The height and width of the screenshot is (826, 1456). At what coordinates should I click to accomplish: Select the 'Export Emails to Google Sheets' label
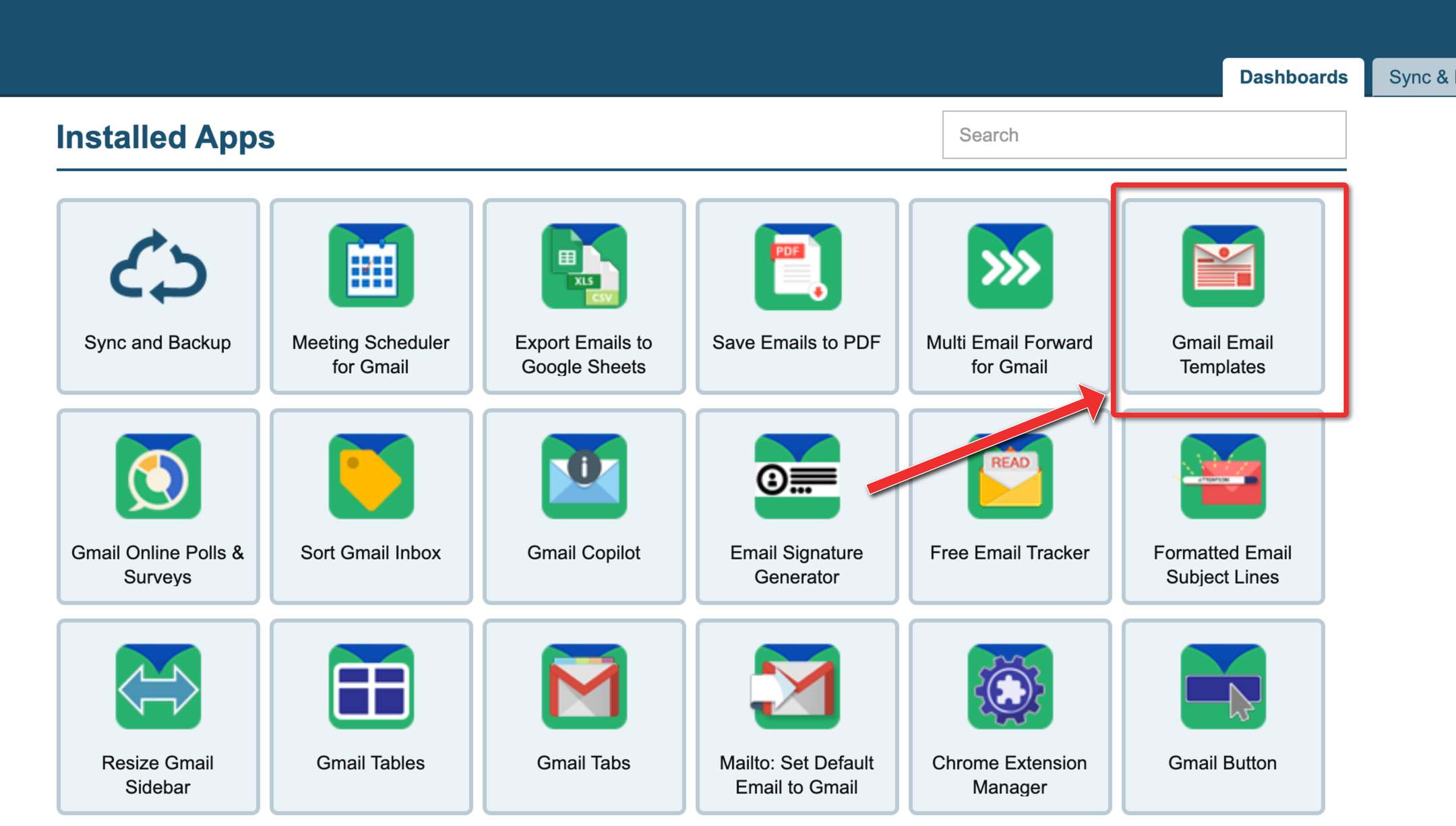point(584,354)
